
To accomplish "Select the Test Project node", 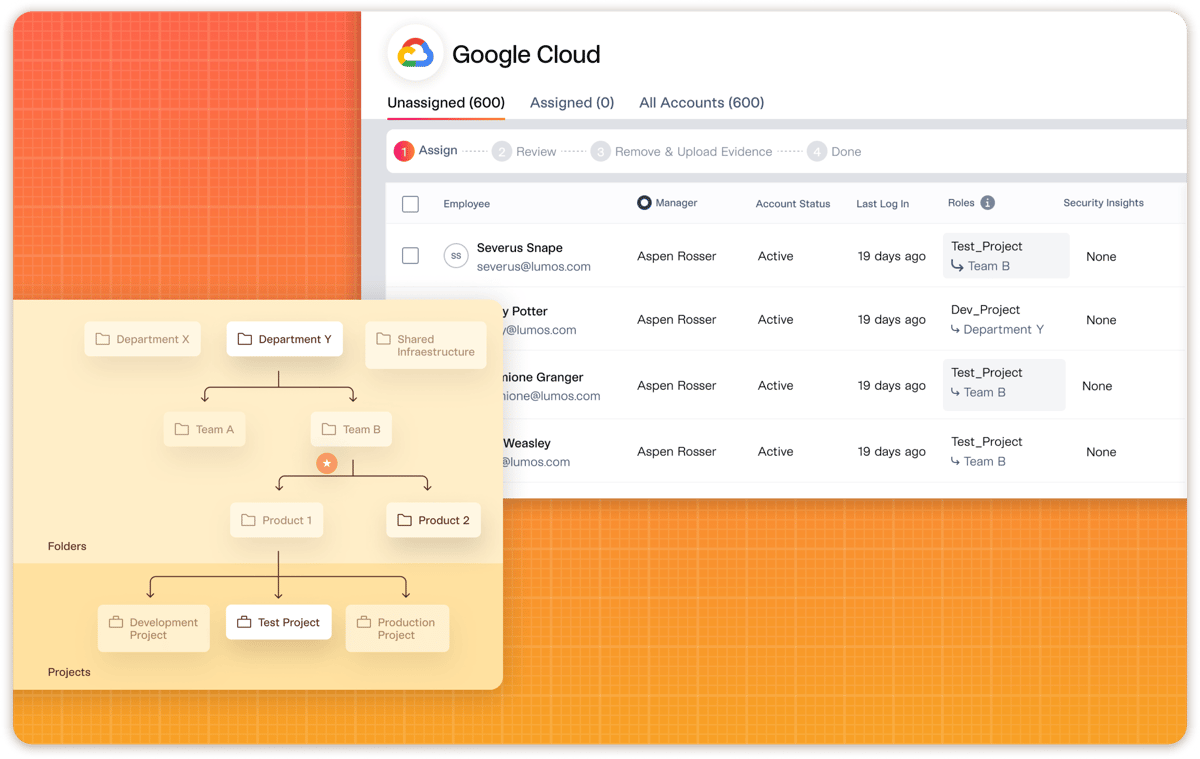I will (278, 622).
